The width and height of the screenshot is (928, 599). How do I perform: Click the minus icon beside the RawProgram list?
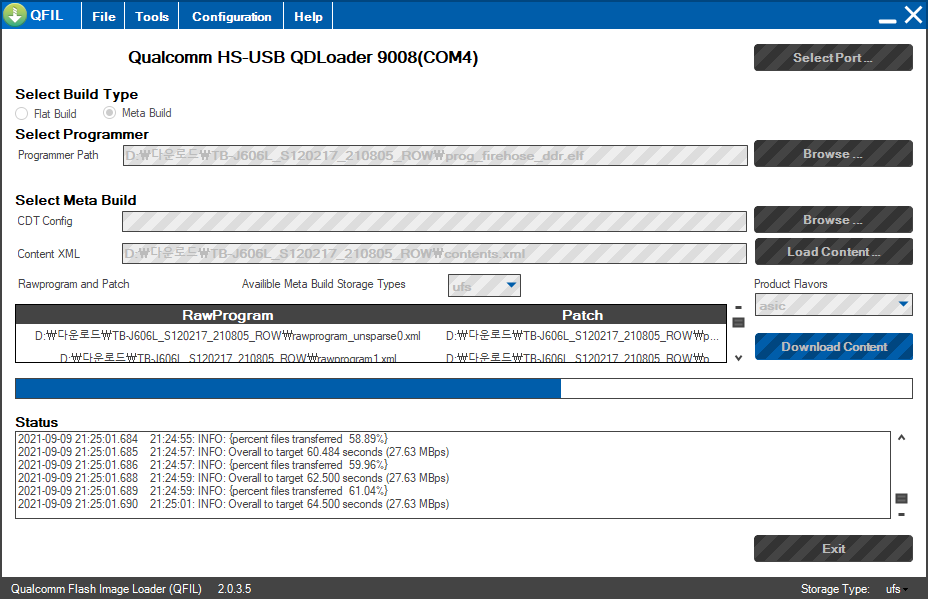[738, 308]
